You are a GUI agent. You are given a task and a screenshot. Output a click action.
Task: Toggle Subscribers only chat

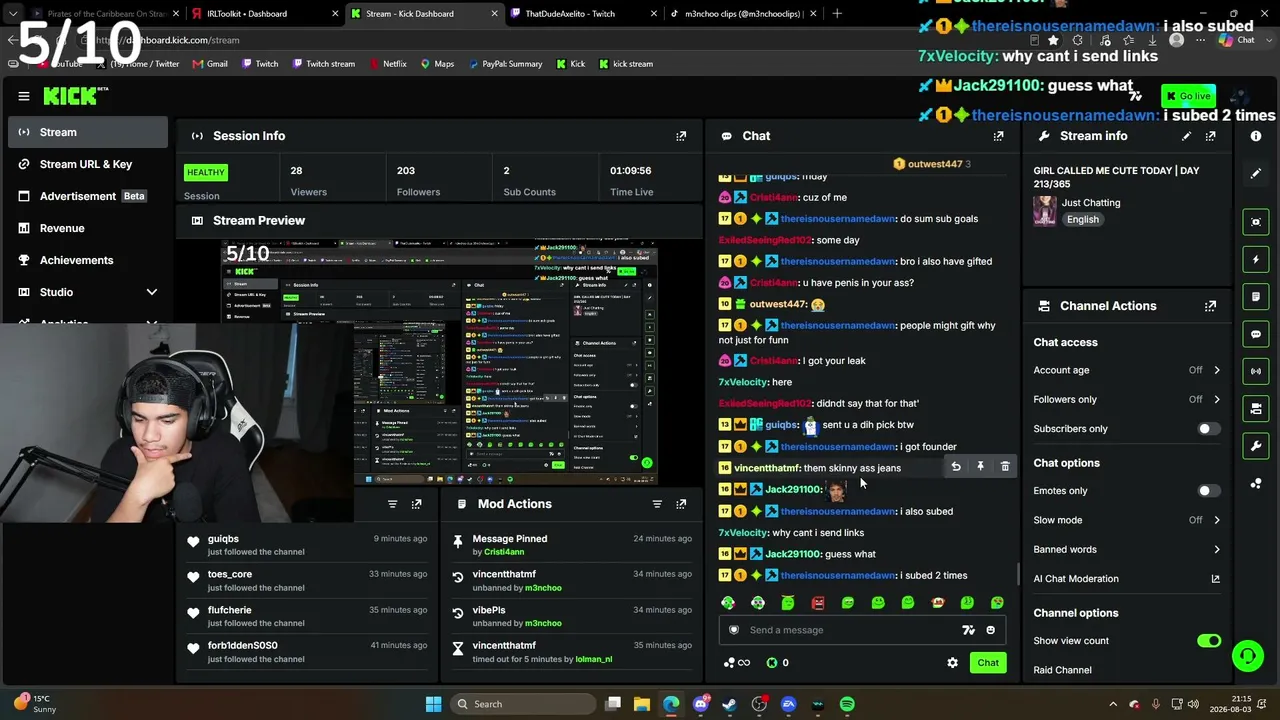(x=1208, y=429)
